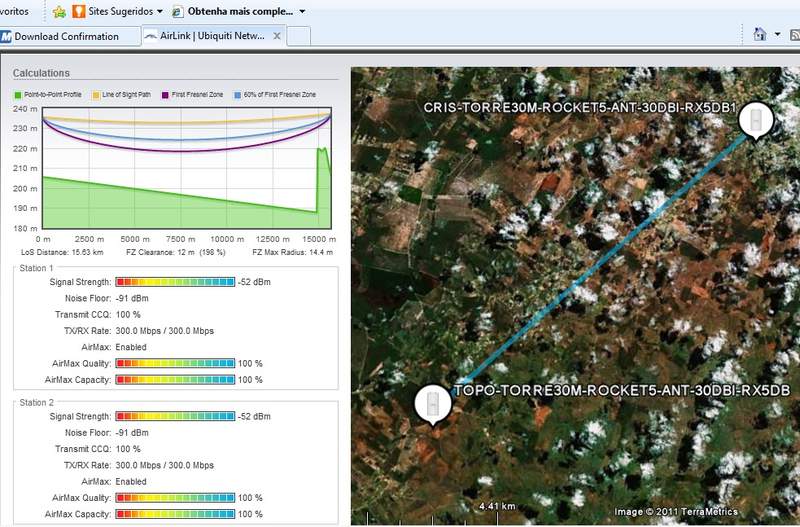
Task: Click the Point-to-Point Profile legend label
Action: [53, 95]
